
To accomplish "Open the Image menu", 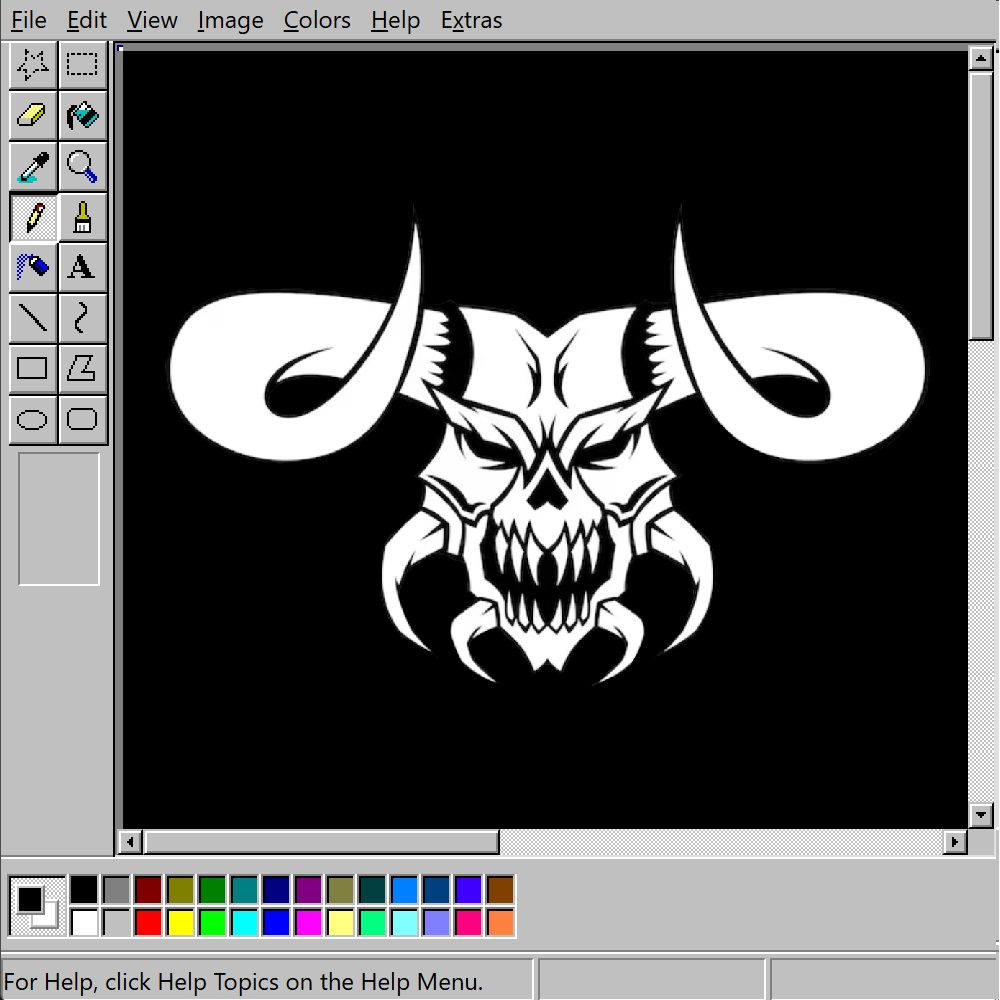I will (230, 20).
